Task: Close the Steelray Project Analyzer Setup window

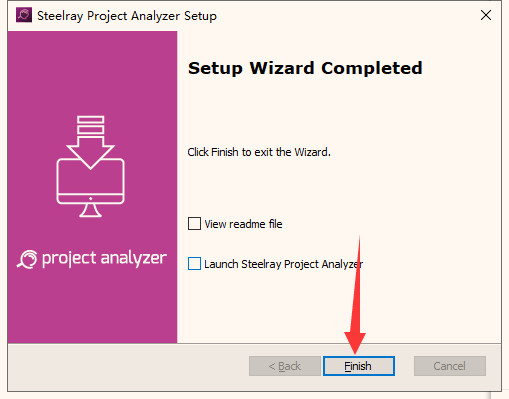Action: 486,15
